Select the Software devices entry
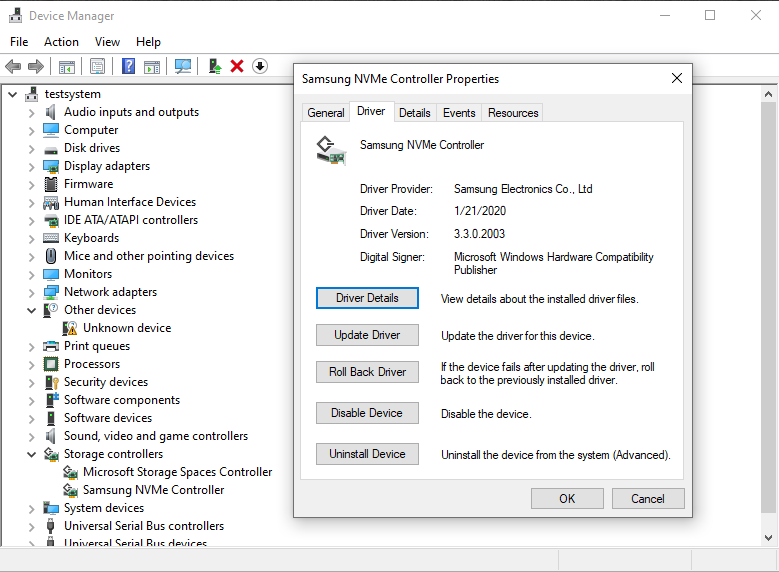This screenshot has width=779, height=572. pos(108,418)
